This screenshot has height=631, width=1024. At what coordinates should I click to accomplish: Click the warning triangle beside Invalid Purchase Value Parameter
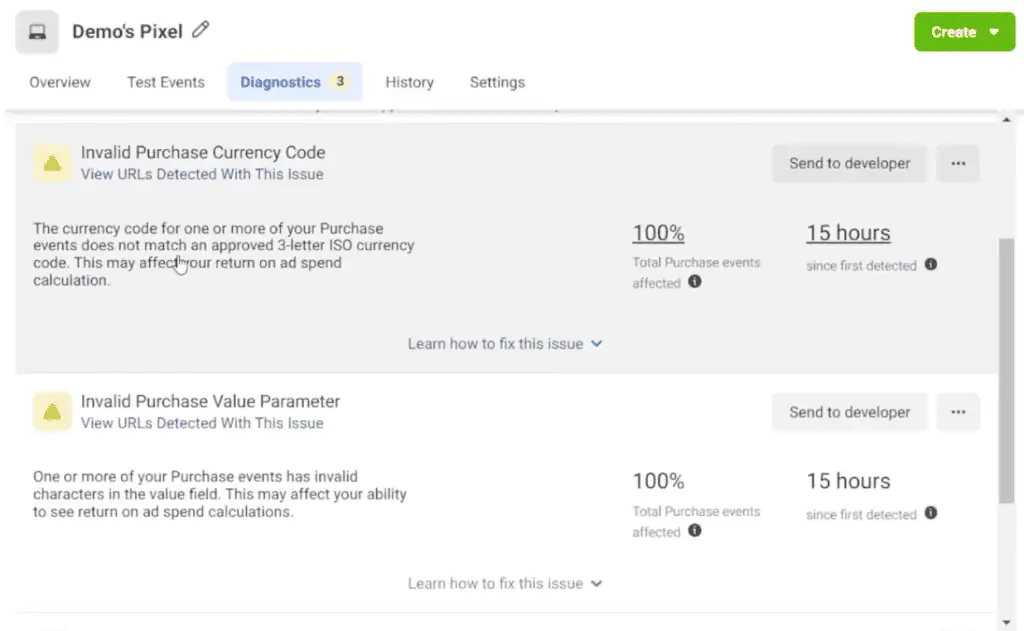(x=51, y=410)
